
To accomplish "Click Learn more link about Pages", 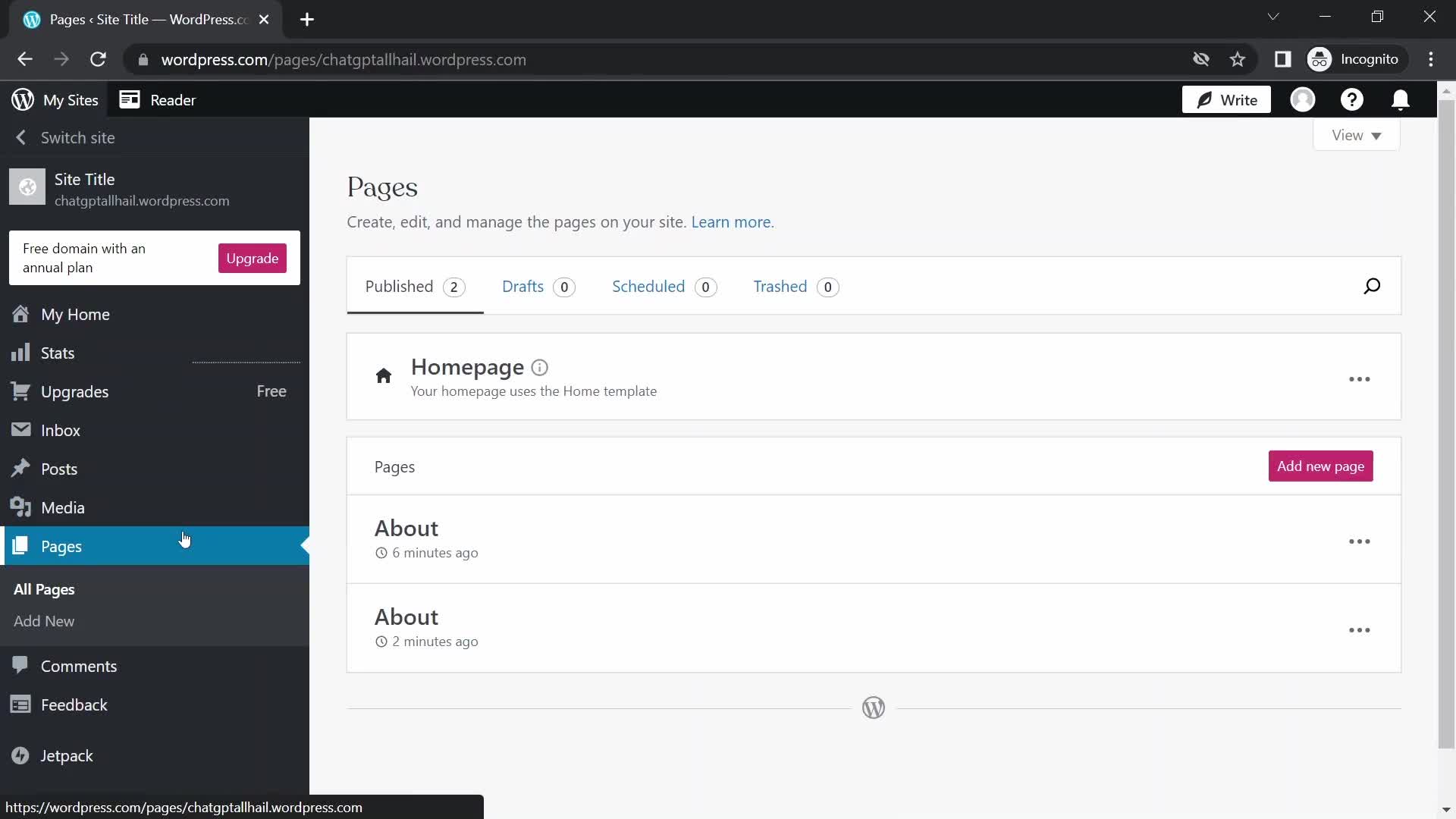I will pos(732,222).
